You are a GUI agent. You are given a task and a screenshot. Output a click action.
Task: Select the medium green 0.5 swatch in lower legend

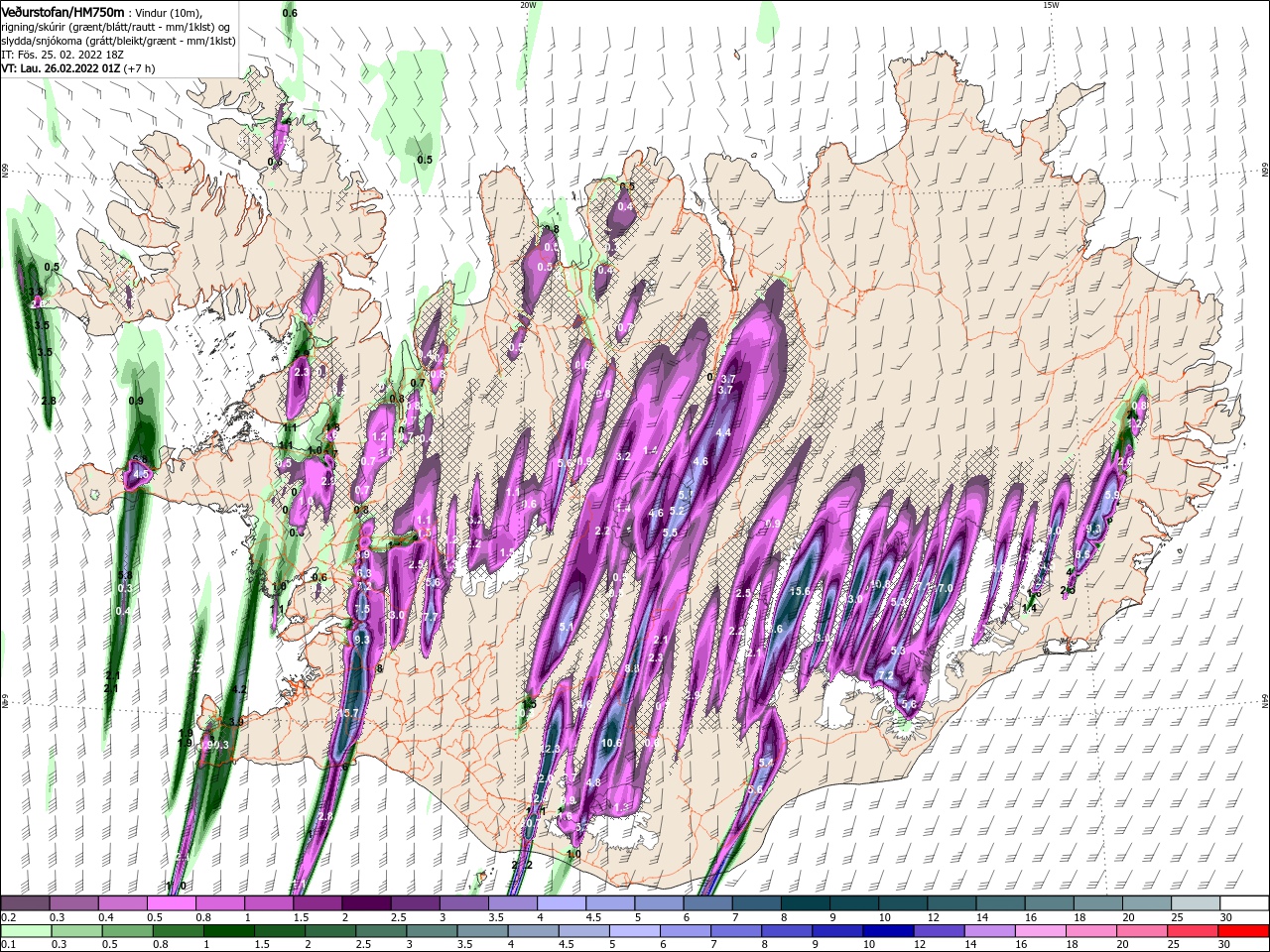pos(127,932)
